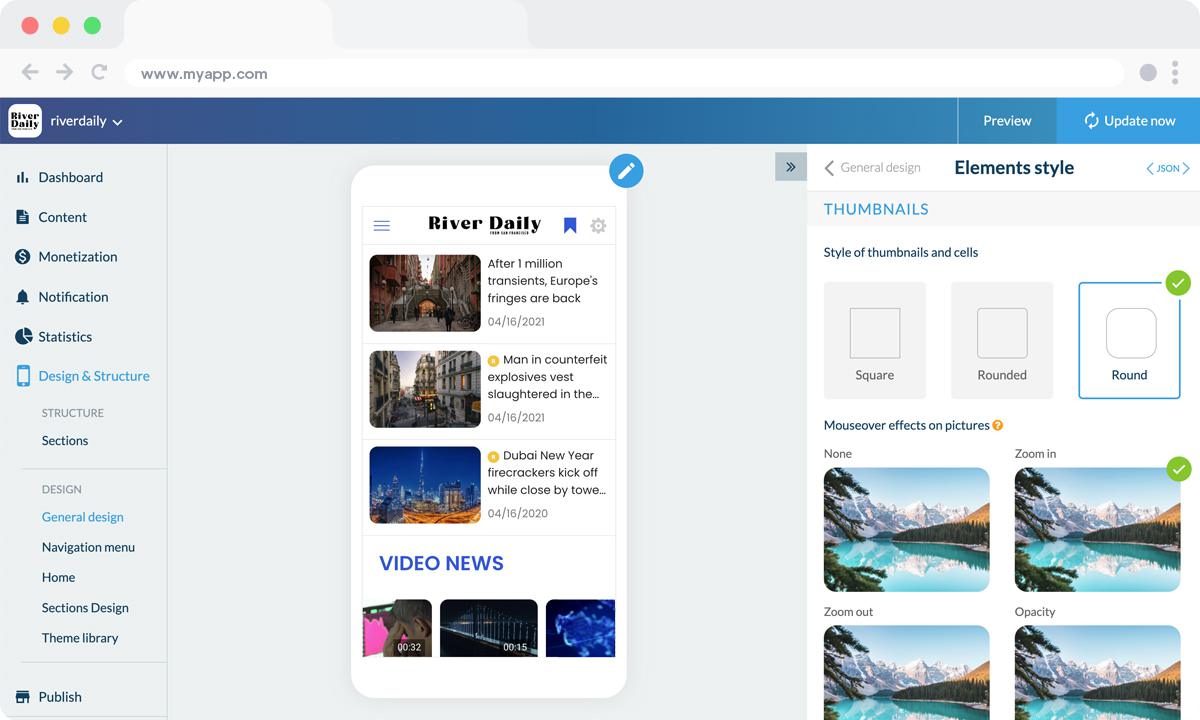
Task: Open Statistics in the sidebar
Action: [65, 337]
